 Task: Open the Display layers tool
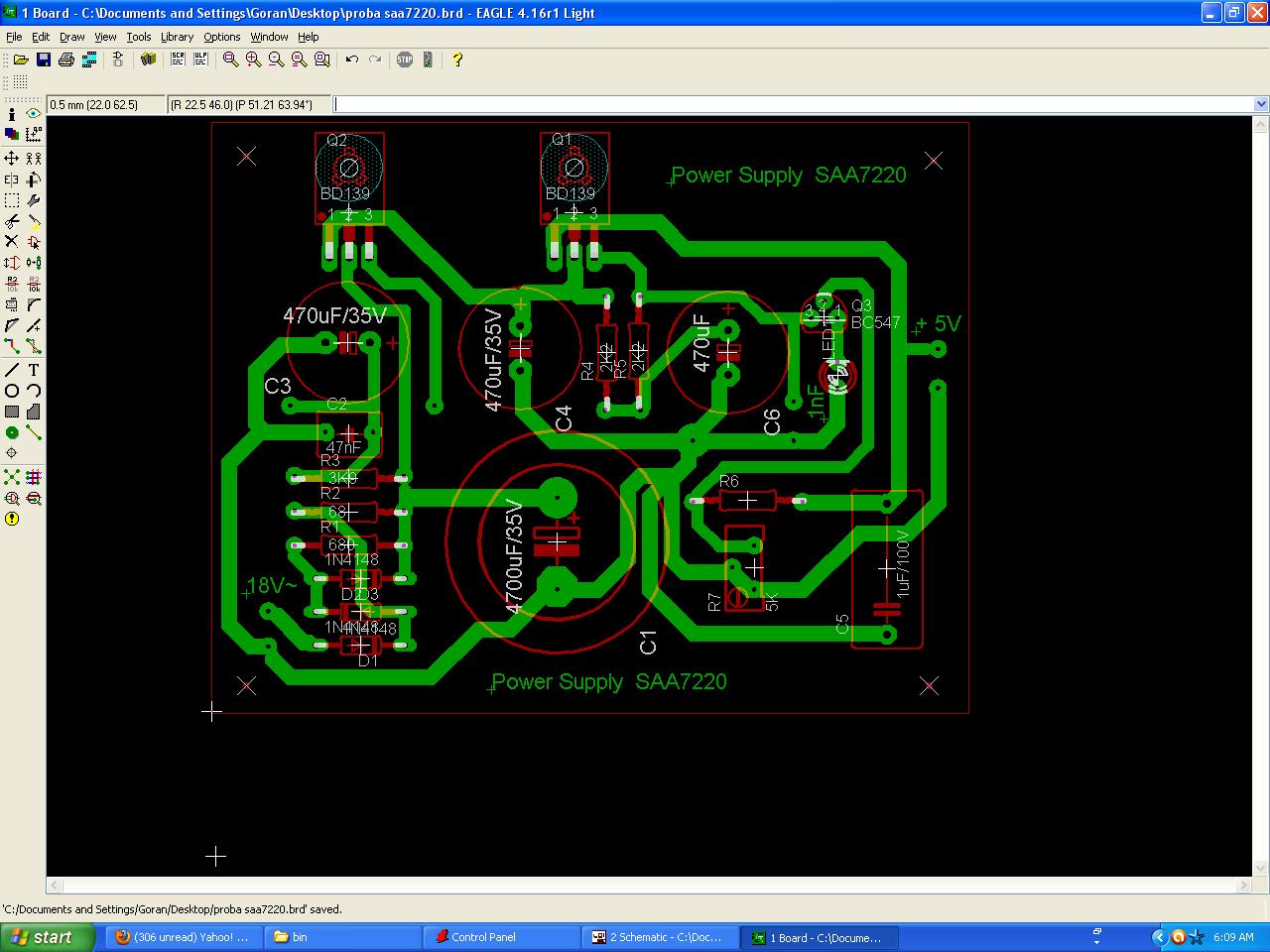click(12, 134)
